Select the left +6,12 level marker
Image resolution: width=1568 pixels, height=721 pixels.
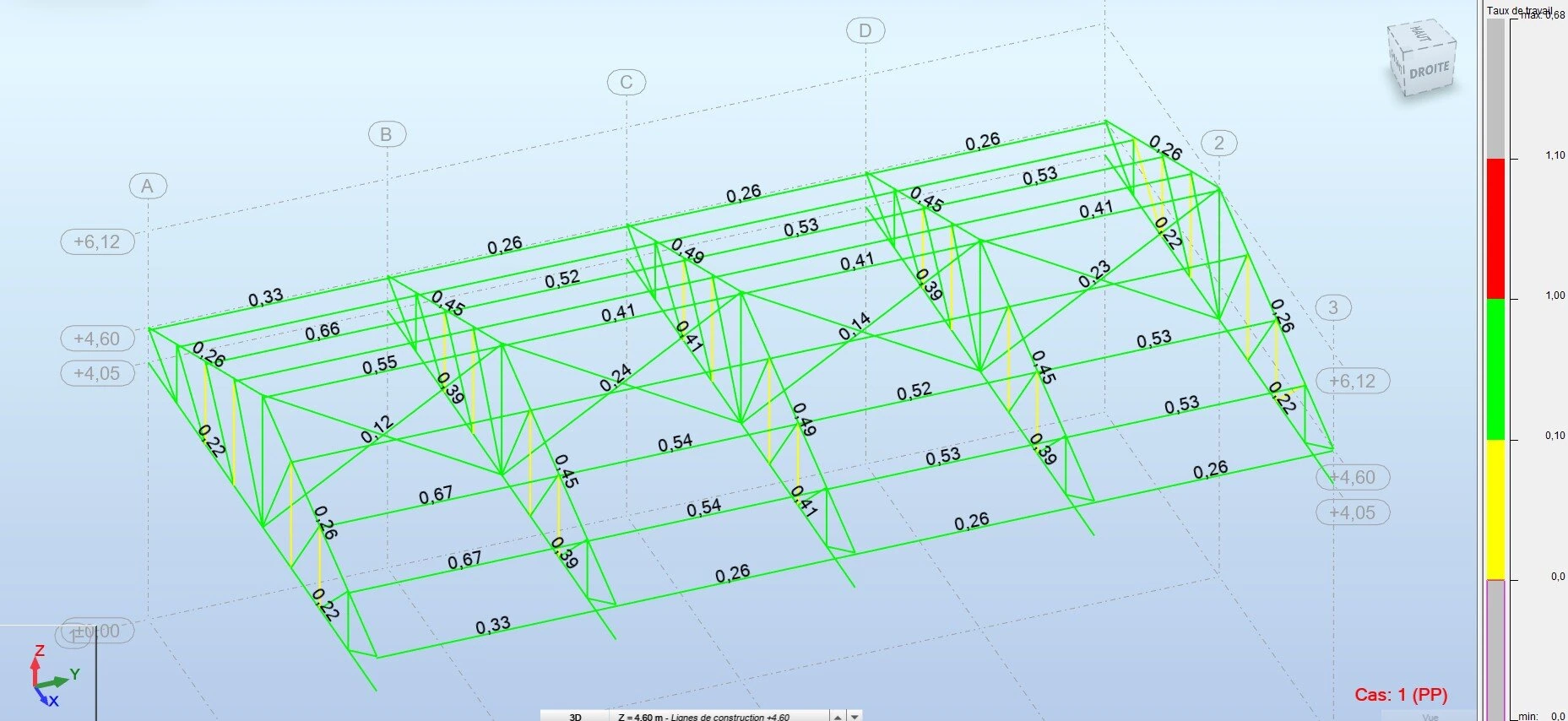tap(97, 241)
